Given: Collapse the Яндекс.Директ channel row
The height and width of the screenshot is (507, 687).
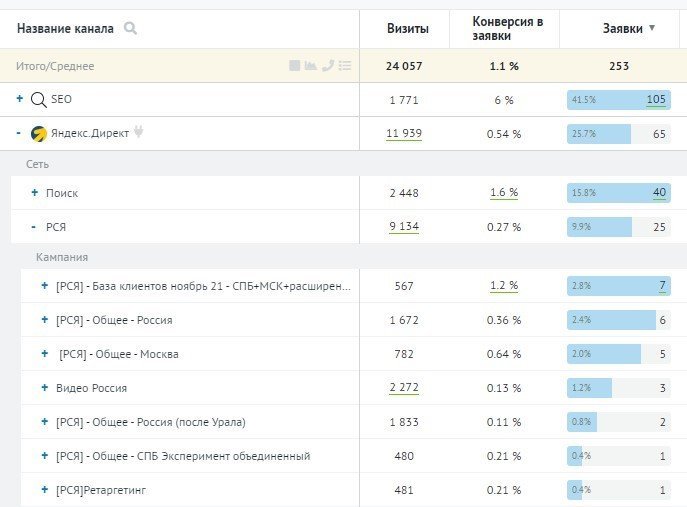Looking at the screenshot, I should (19, 133).
